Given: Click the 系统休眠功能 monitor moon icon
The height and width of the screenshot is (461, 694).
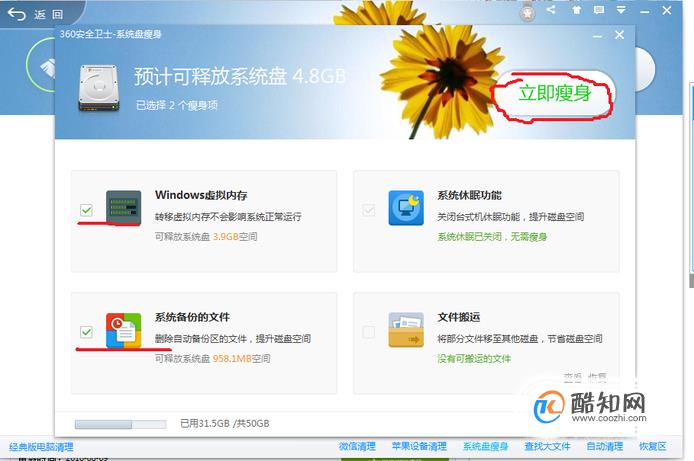Looking at the screenshot, I should pyautogui.click(x=406, y=208).
